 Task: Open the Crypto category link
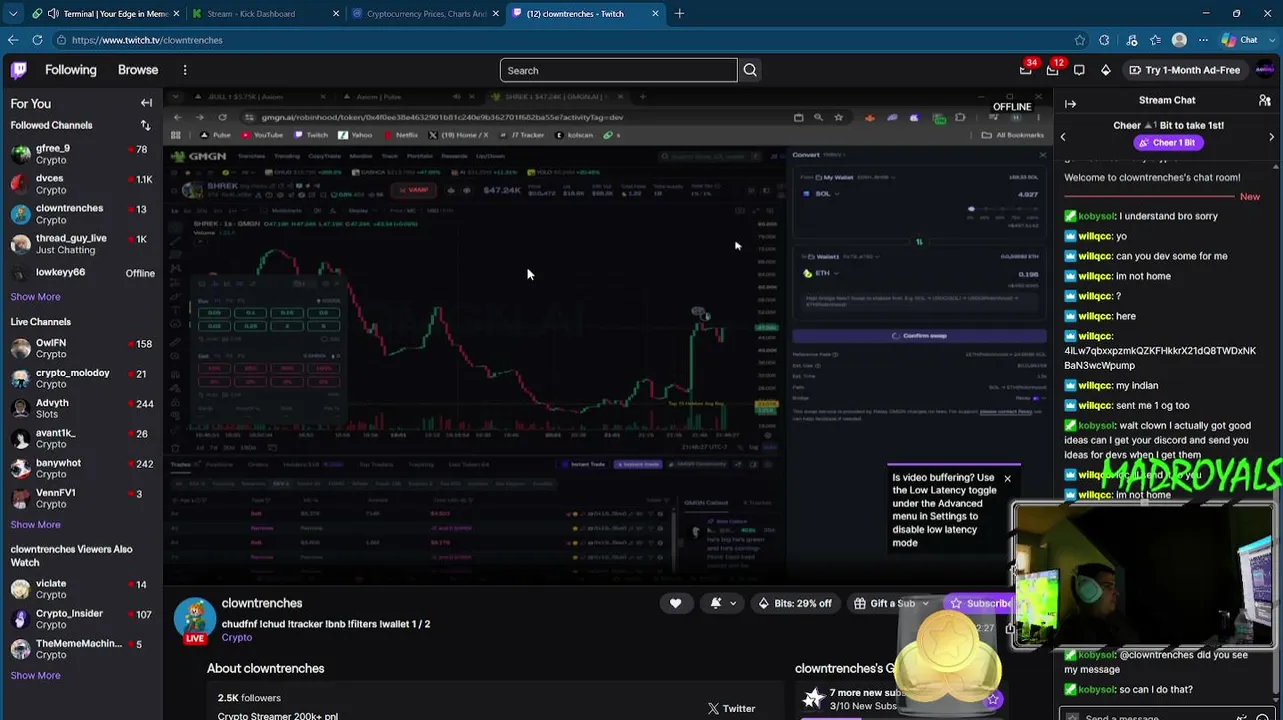[237, 638]
